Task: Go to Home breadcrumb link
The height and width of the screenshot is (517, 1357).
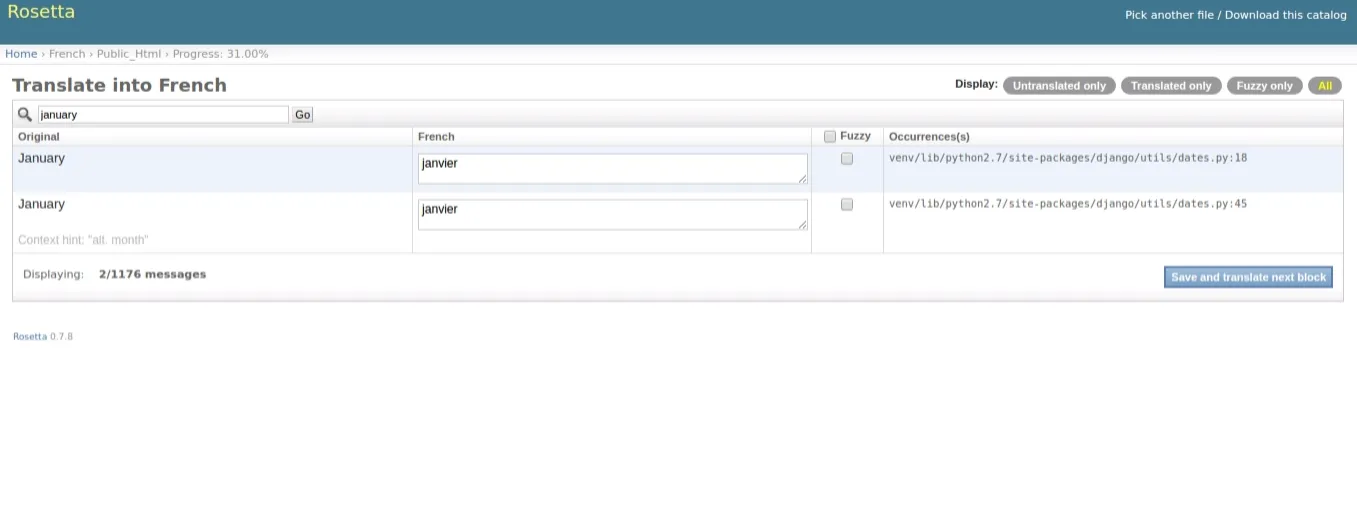Action: (x=21, y=54)
